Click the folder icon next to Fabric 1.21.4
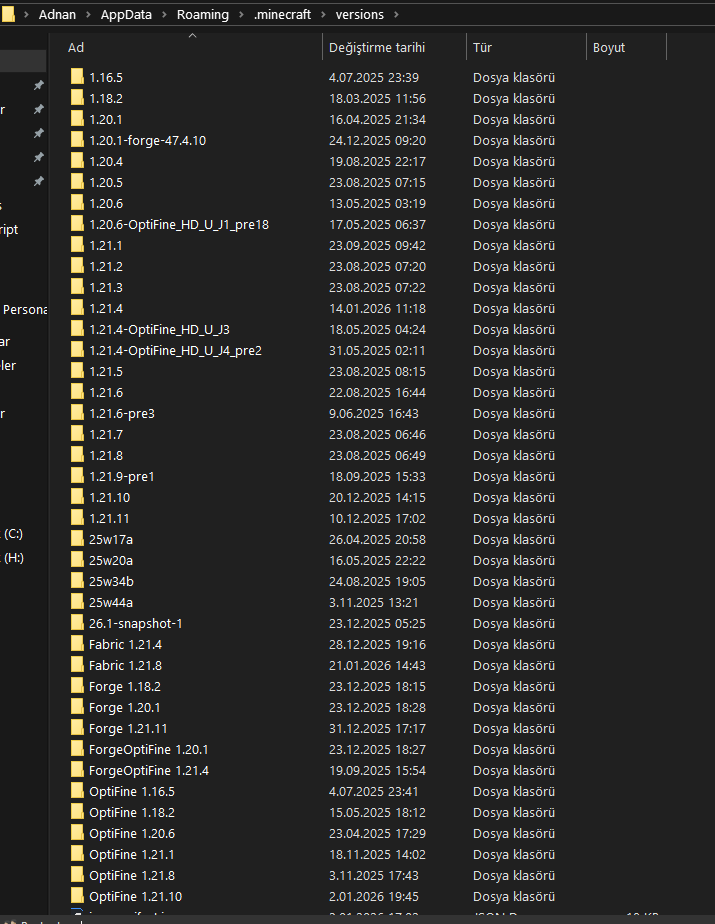The width and height of the screenshot is (715, 924). click(x=77, y=644)
